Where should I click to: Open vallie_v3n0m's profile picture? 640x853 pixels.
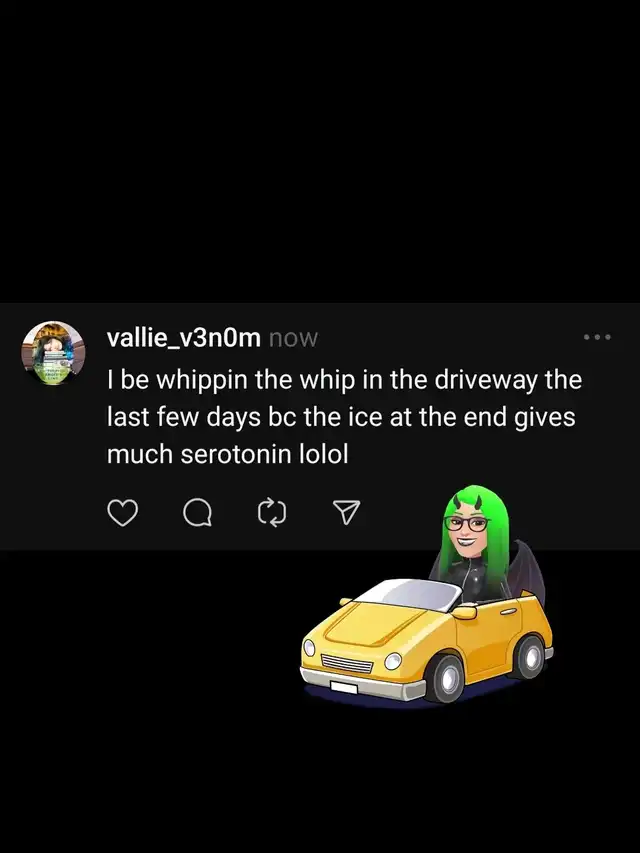pos(53,353)
